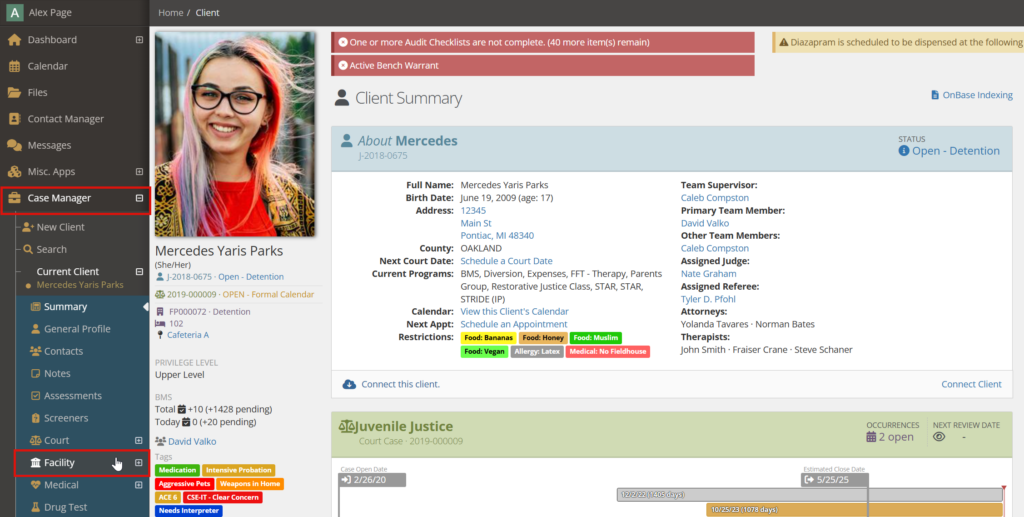
Task: Click the Calendar icon in the sidebar
Action: pyautogui.click(x=14, y=66)
